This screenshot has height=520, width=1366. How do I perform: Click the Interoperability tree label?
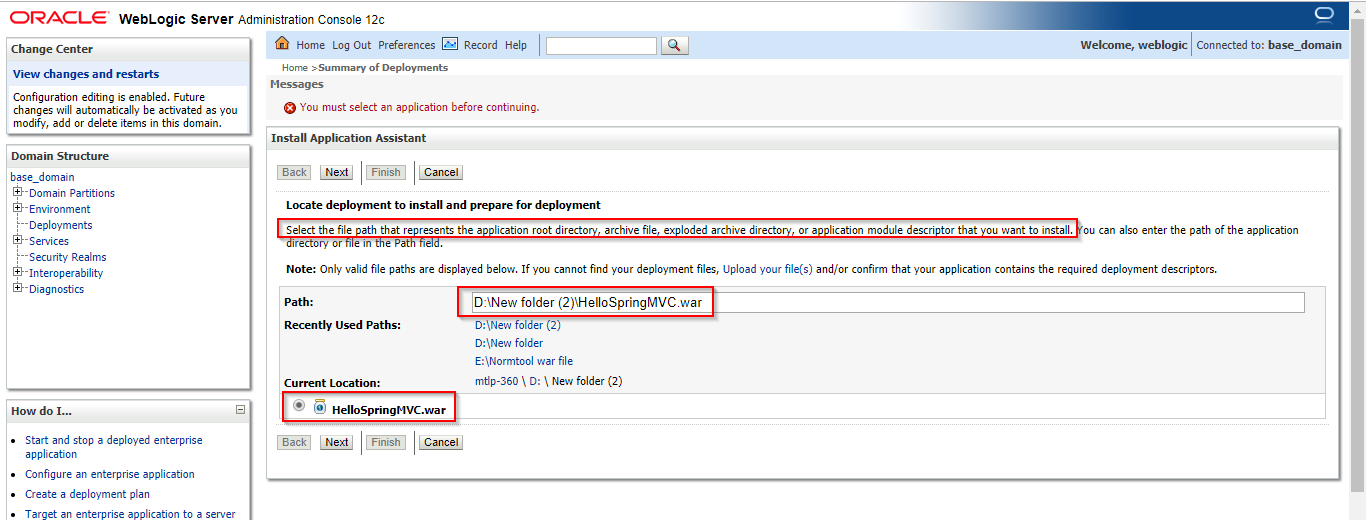point(66,273)
